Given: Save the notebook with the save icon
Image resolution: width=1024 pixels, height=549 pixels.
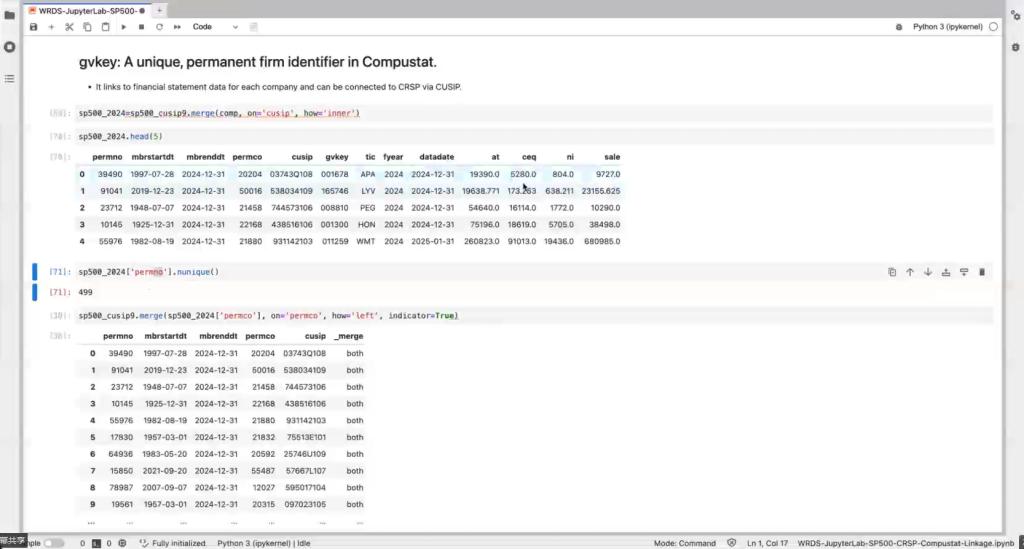Looking at the screenshot, I should 34,27.
